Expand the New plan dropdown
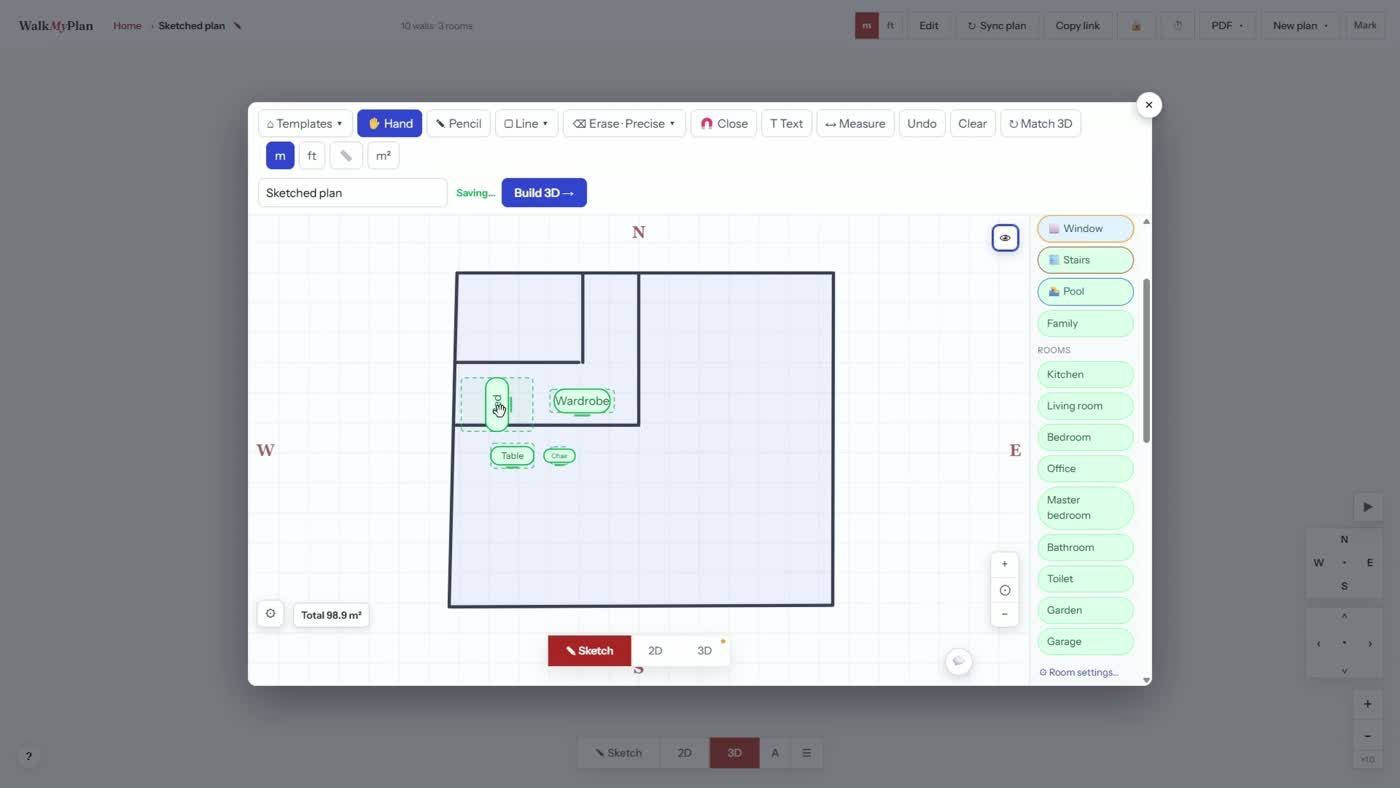Screen dimensions: 1400x788 point(1300,26)
